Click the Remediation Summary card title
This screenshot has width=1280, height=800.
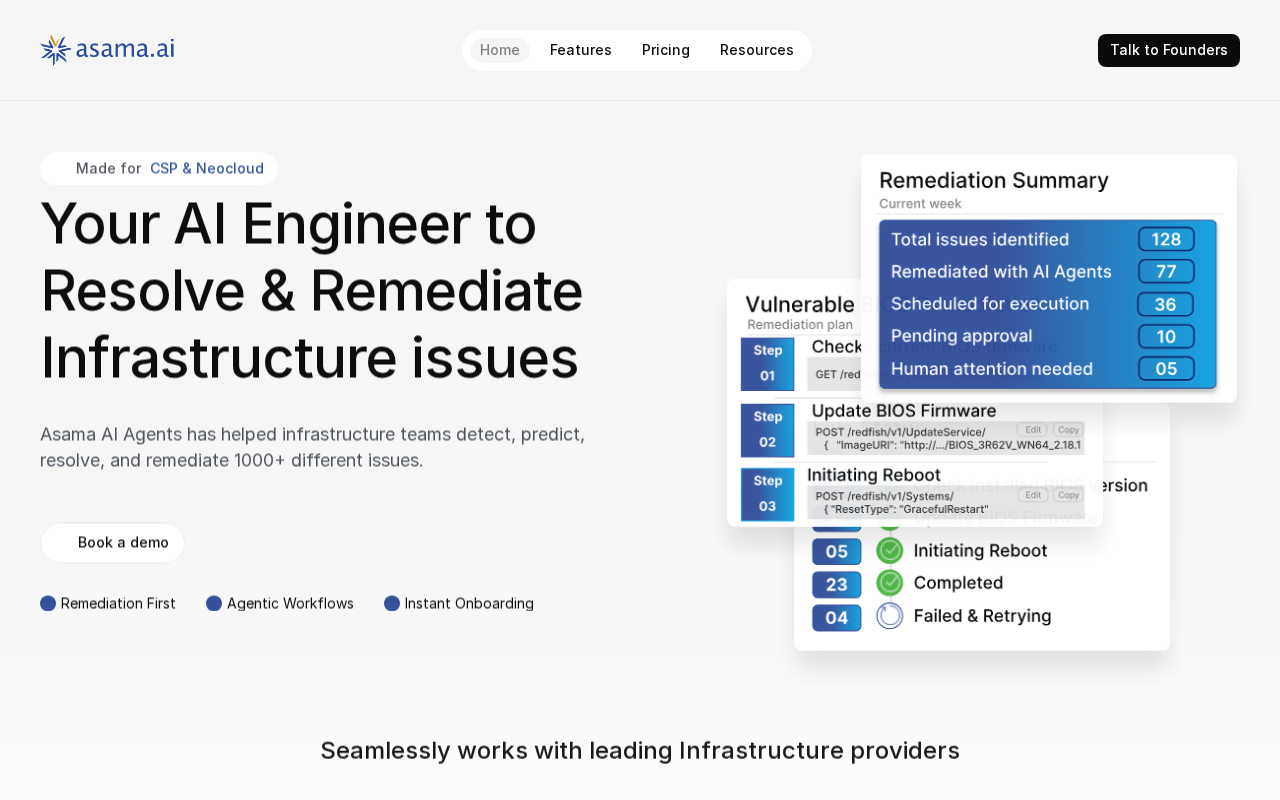[x=994, y=181]
